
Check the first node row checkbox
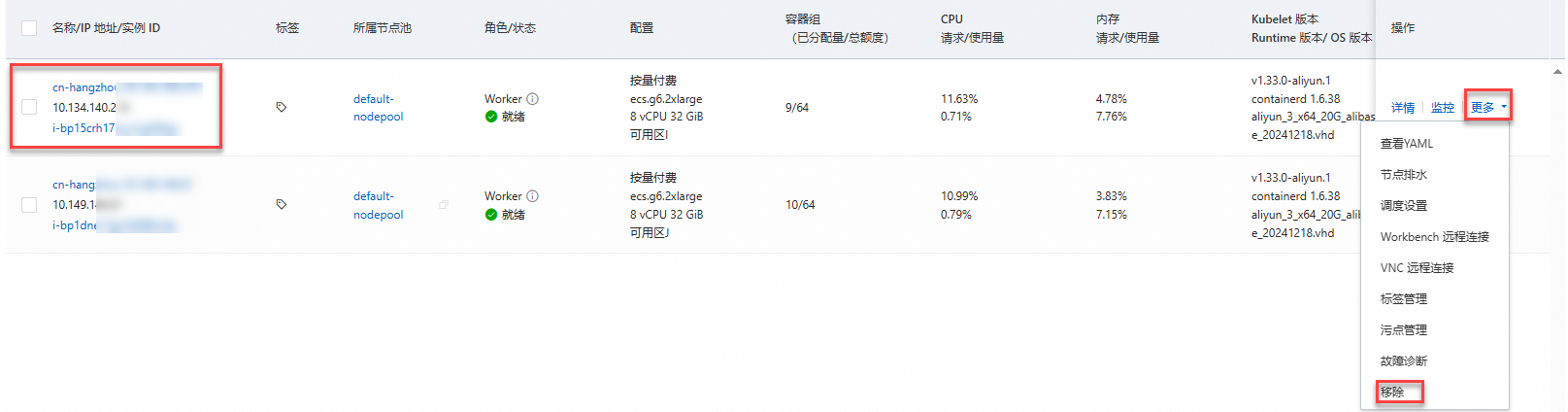[x=29, y=107]
